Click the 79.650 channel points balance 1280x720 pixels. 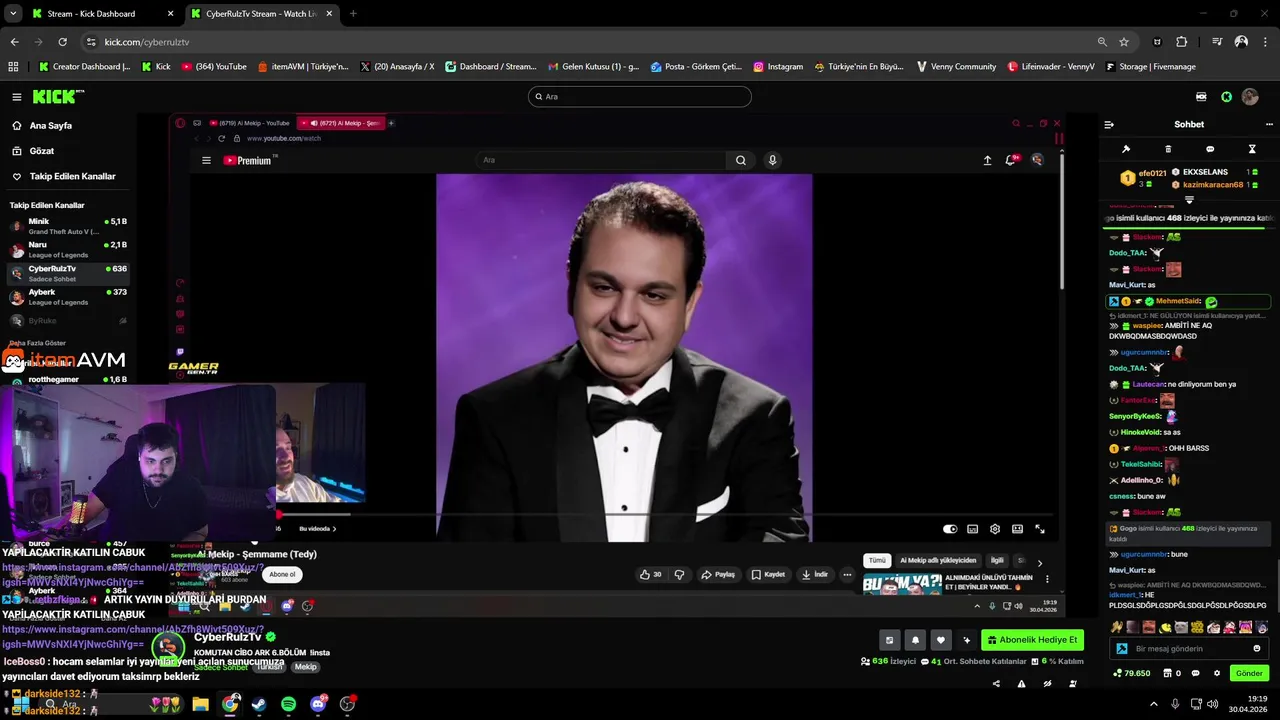[1132, 673]
